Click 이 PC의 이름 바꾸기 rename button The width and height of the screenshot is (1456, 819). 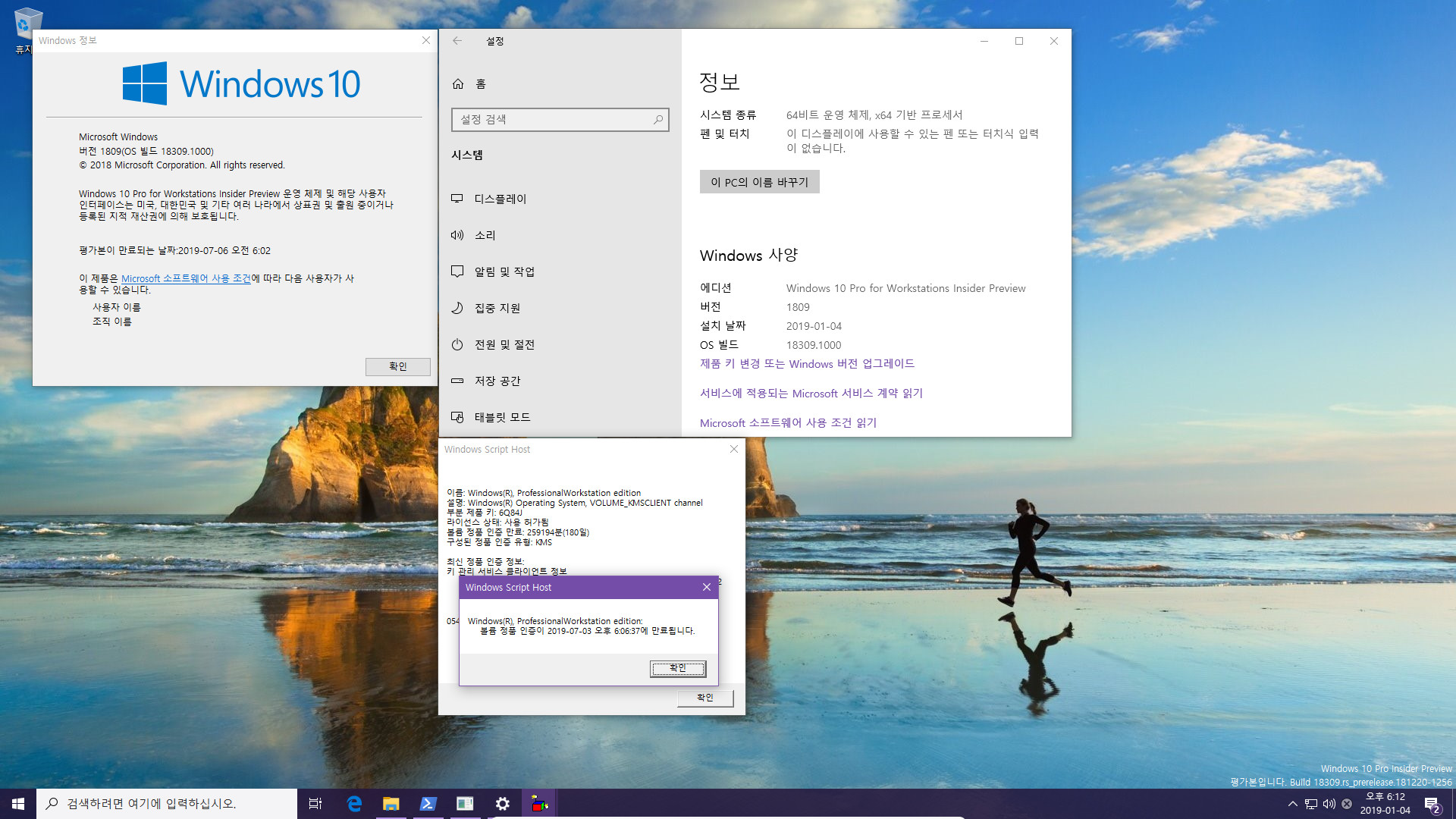click(x=759, y=182)
